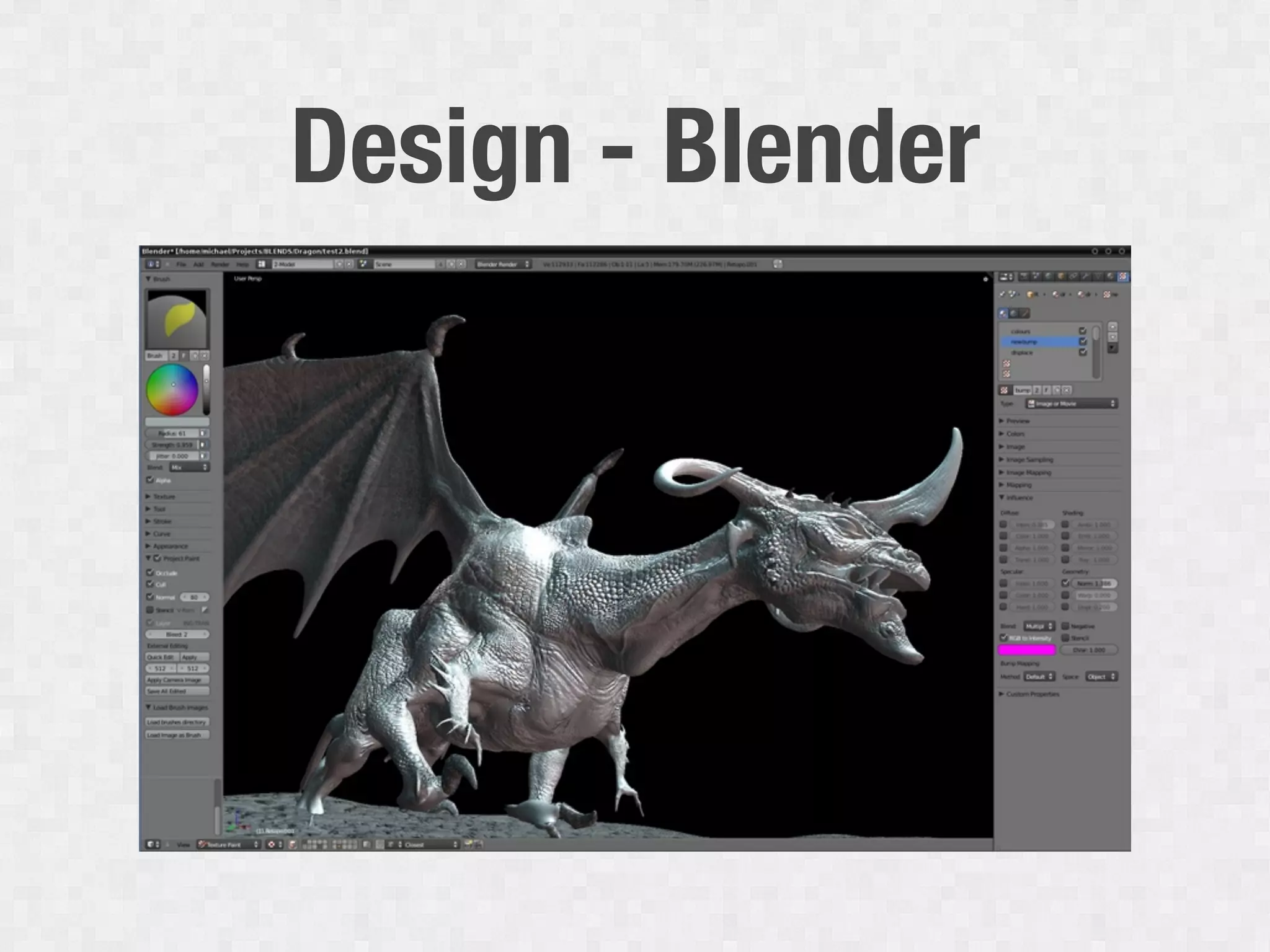Click the Strength slider
The image size is (1270, 952).
[172, 444]
